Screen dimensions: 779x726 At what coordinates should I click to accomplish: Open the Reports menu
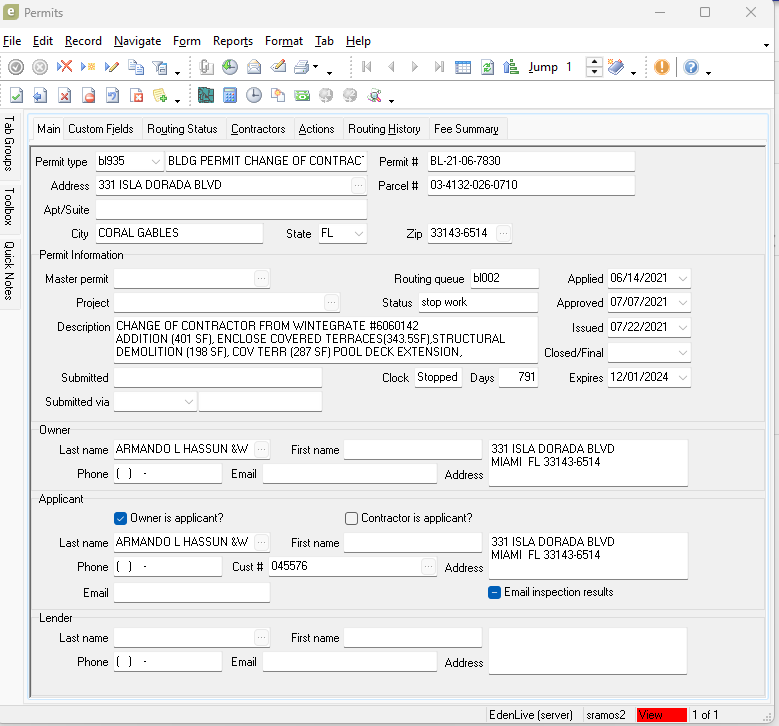[x=232, y=41]
